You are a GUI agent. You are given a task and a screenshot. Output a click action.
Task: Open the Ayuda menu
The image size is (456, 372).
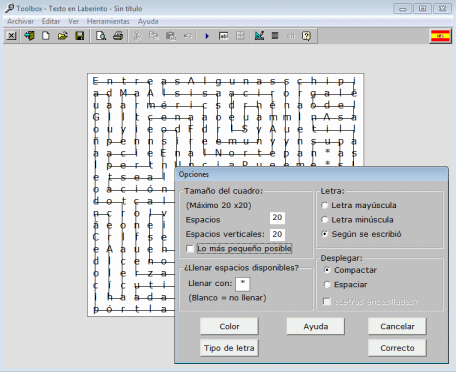[148, 21]
